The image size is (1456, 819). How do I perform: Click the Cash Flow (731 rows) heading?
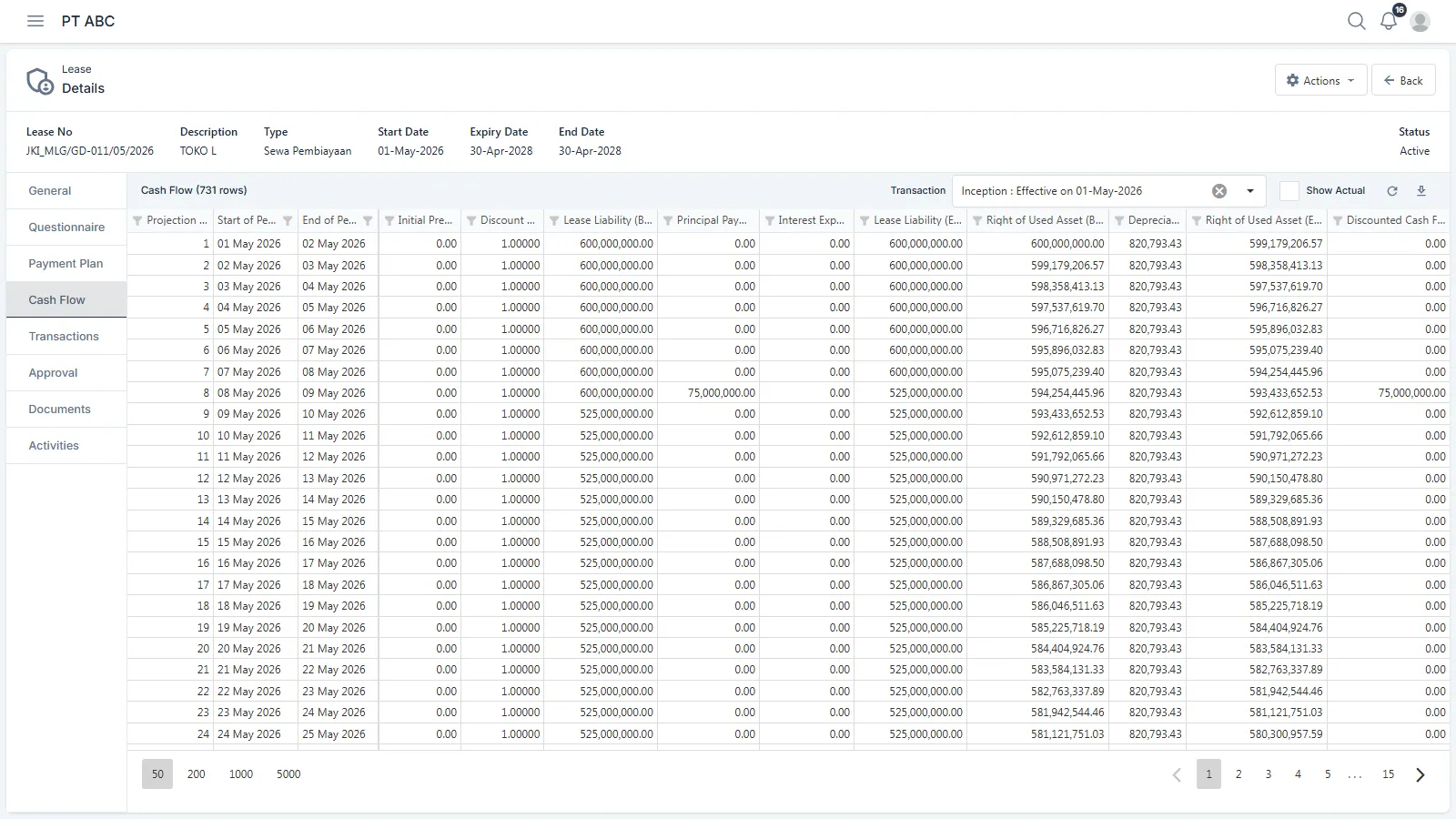[194, 191]
